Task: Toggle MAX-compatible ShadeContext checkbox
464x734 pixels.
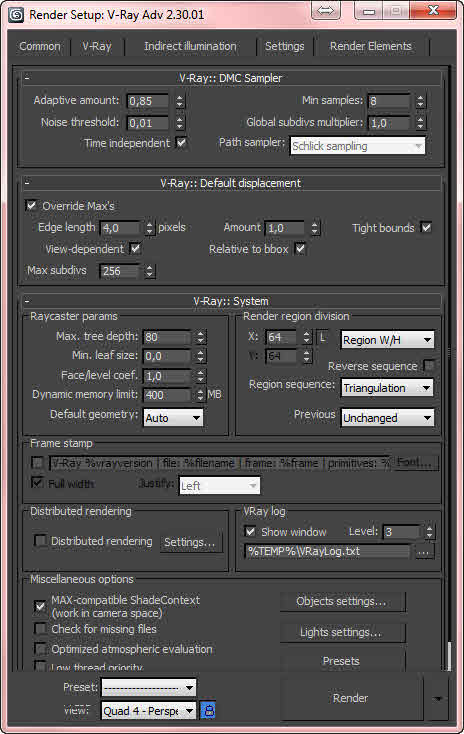Action: [41, 607]
